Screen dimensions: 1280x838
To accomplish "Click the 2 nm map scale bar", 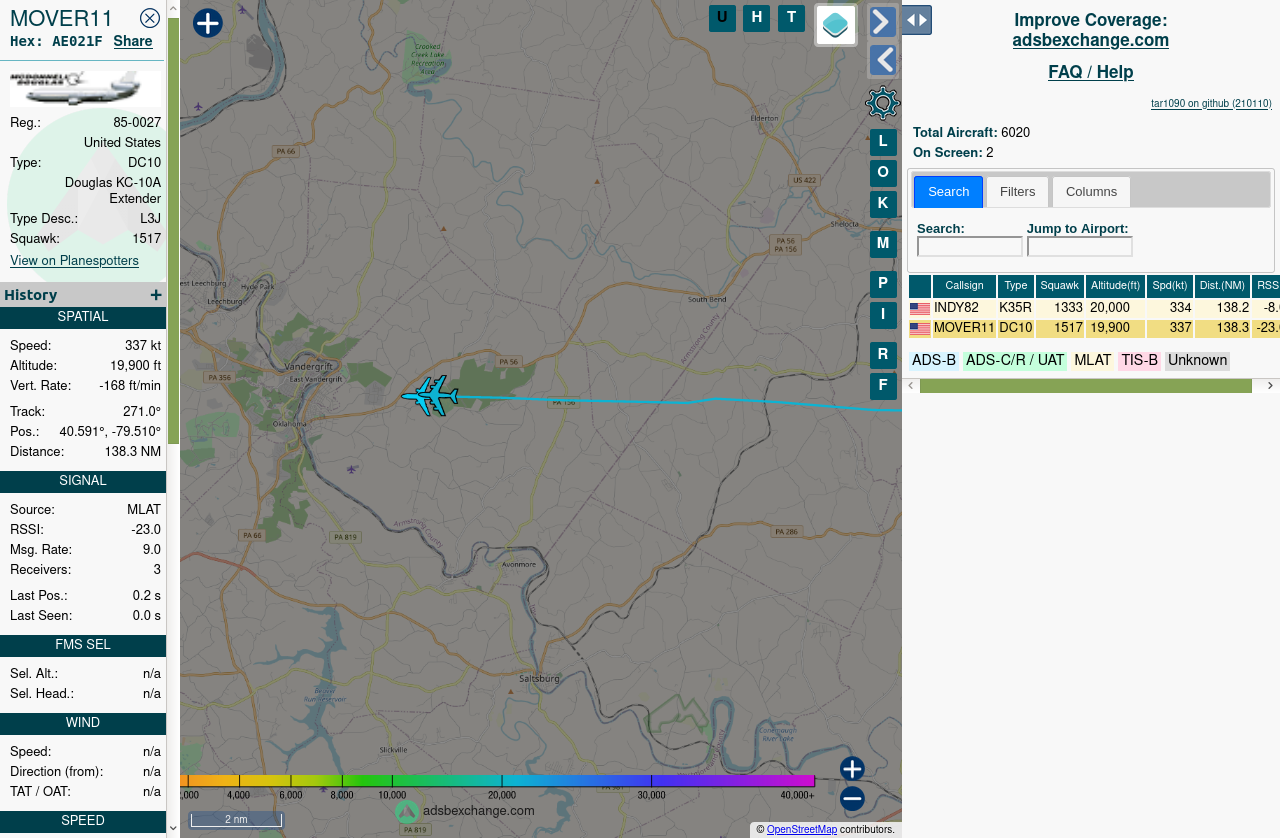I will pos(236,820).
